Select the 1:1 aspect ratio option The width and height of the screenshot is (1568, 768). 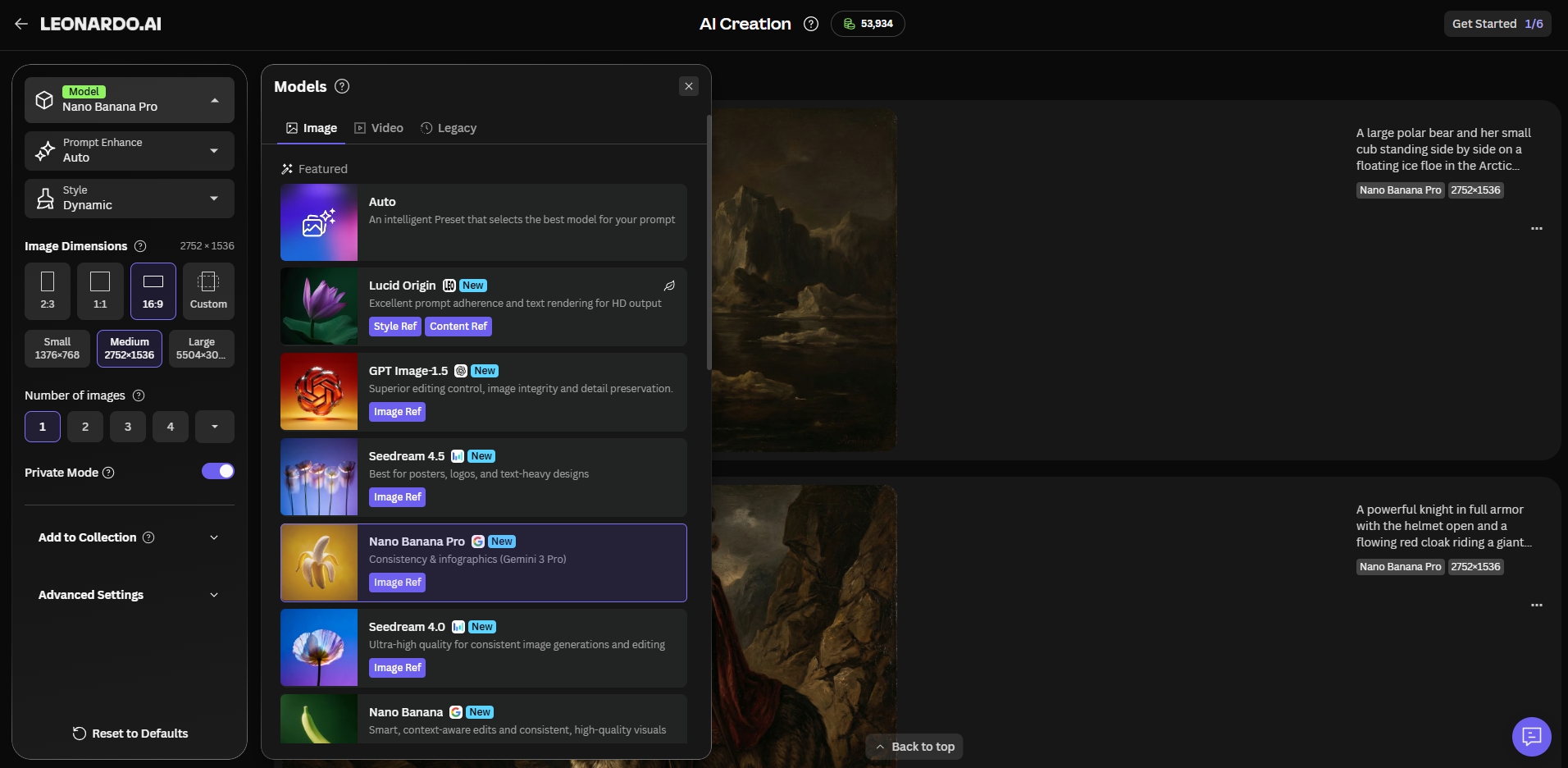click(100, 290)
